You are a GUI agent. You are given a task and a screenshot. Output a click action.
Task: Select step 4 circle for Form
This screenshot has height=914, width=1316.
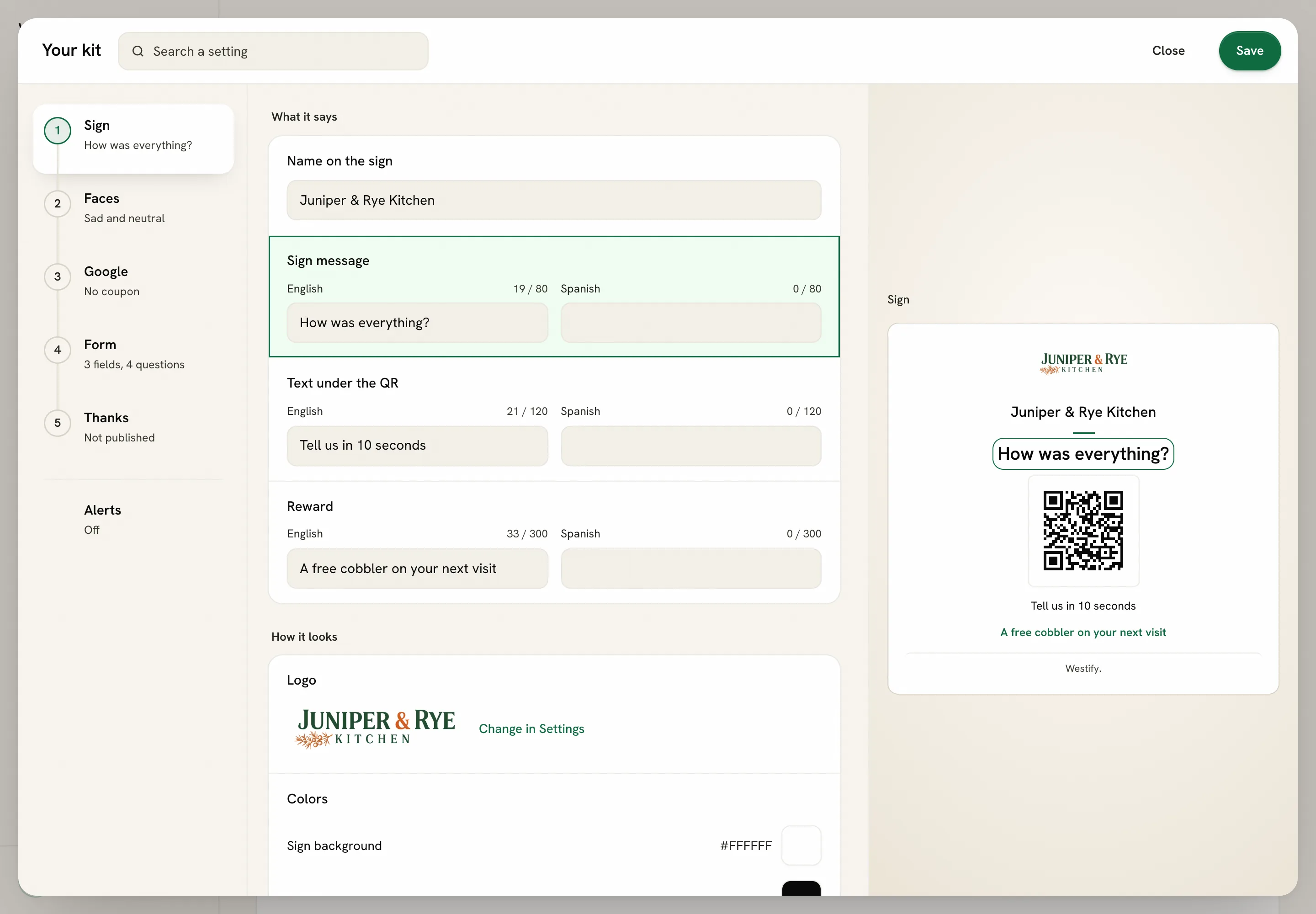(57, 350)
